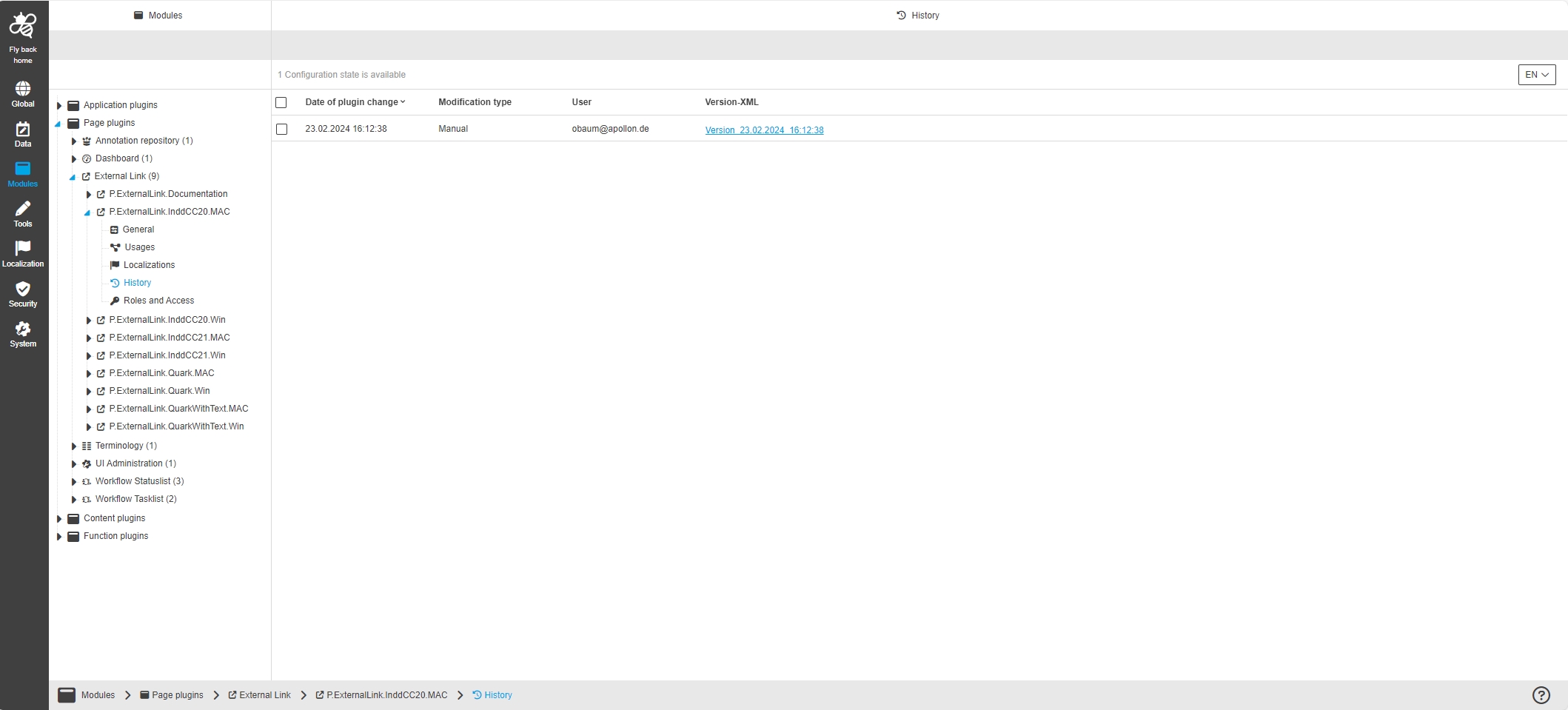Select P.ExternalLink.QuarkWithText.MAC tree item

(178, 409)
